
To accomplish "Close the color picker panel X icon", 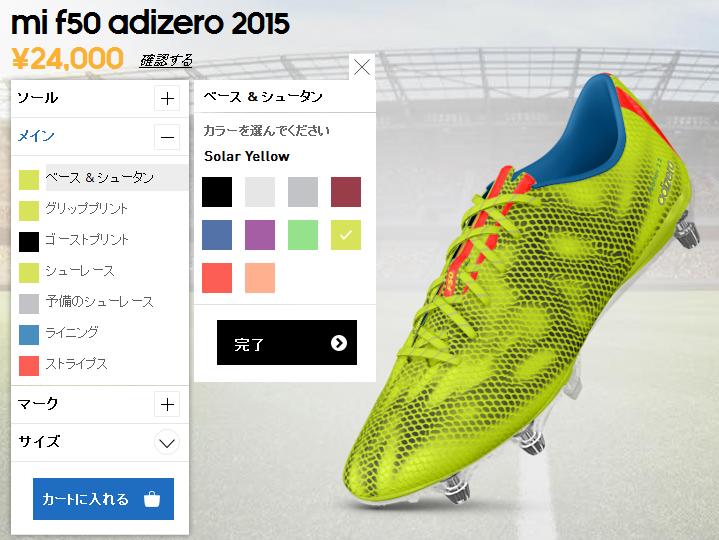I will 362,67.
